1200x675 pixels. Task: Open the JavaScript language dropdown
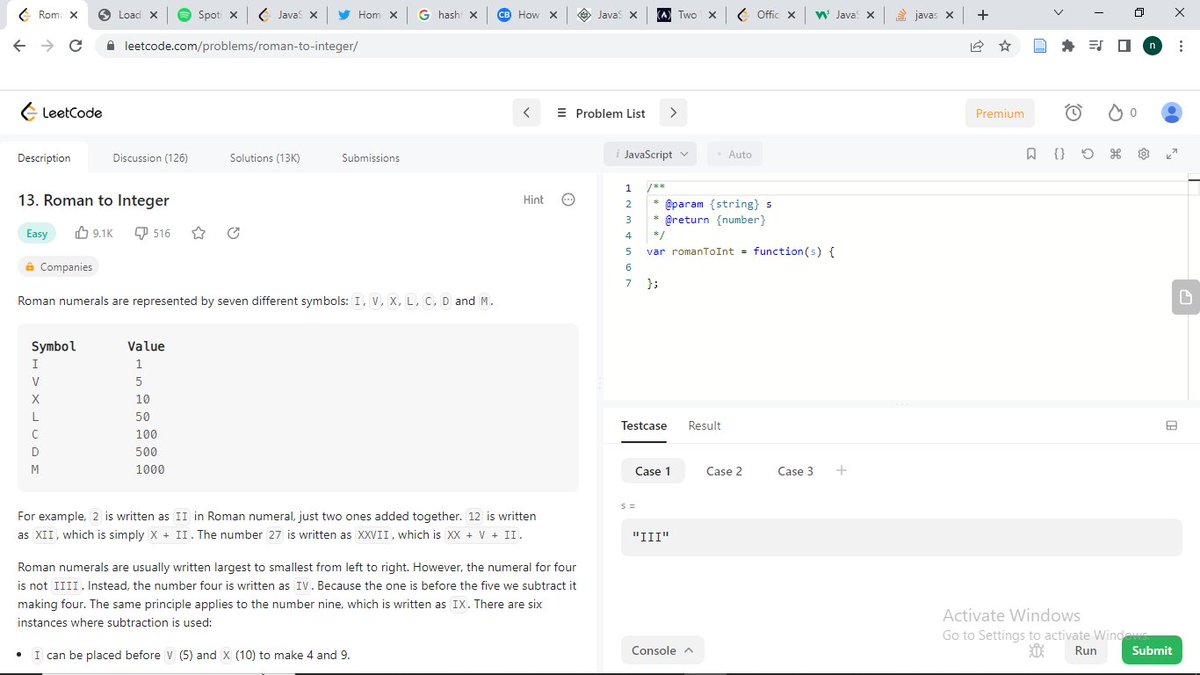(651, 154)
